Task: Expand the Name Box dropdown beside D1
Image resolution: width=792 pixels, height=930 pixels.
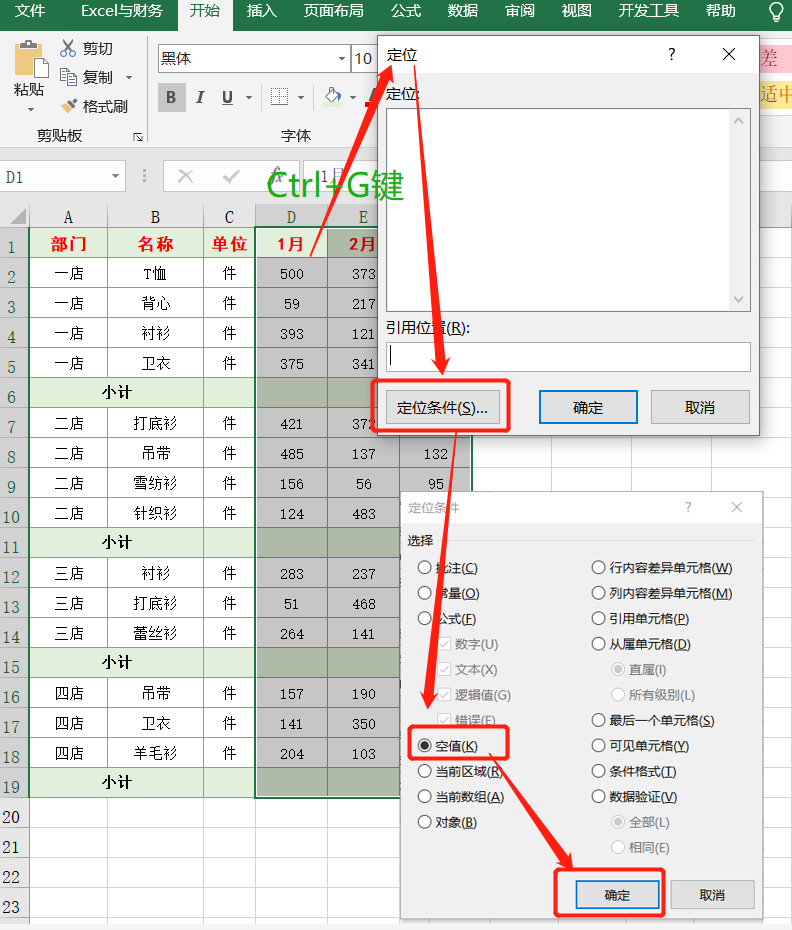Action: 116,177
